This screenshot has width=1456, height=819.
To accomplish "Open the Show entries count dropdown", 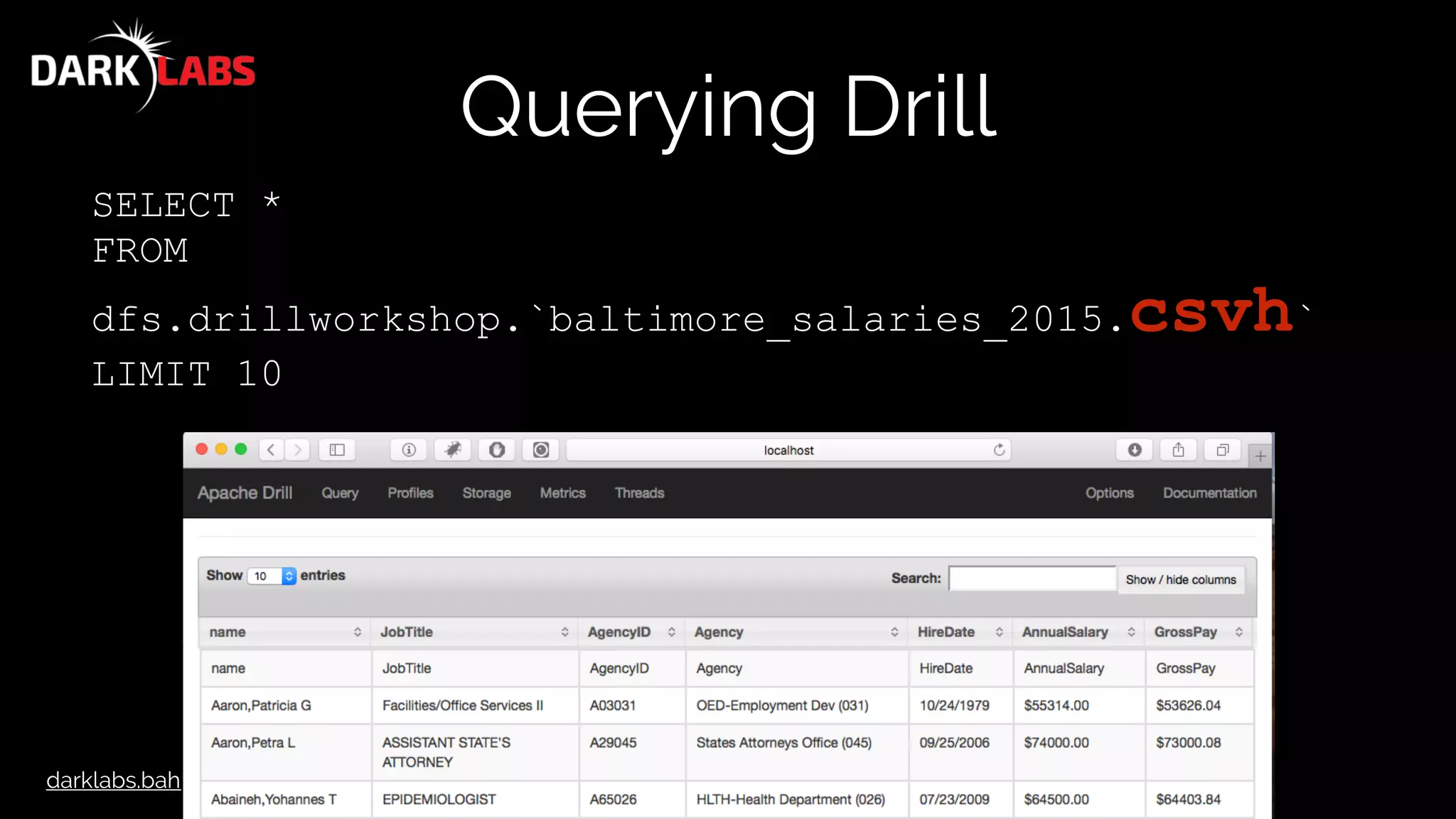I will pos(272,576).
